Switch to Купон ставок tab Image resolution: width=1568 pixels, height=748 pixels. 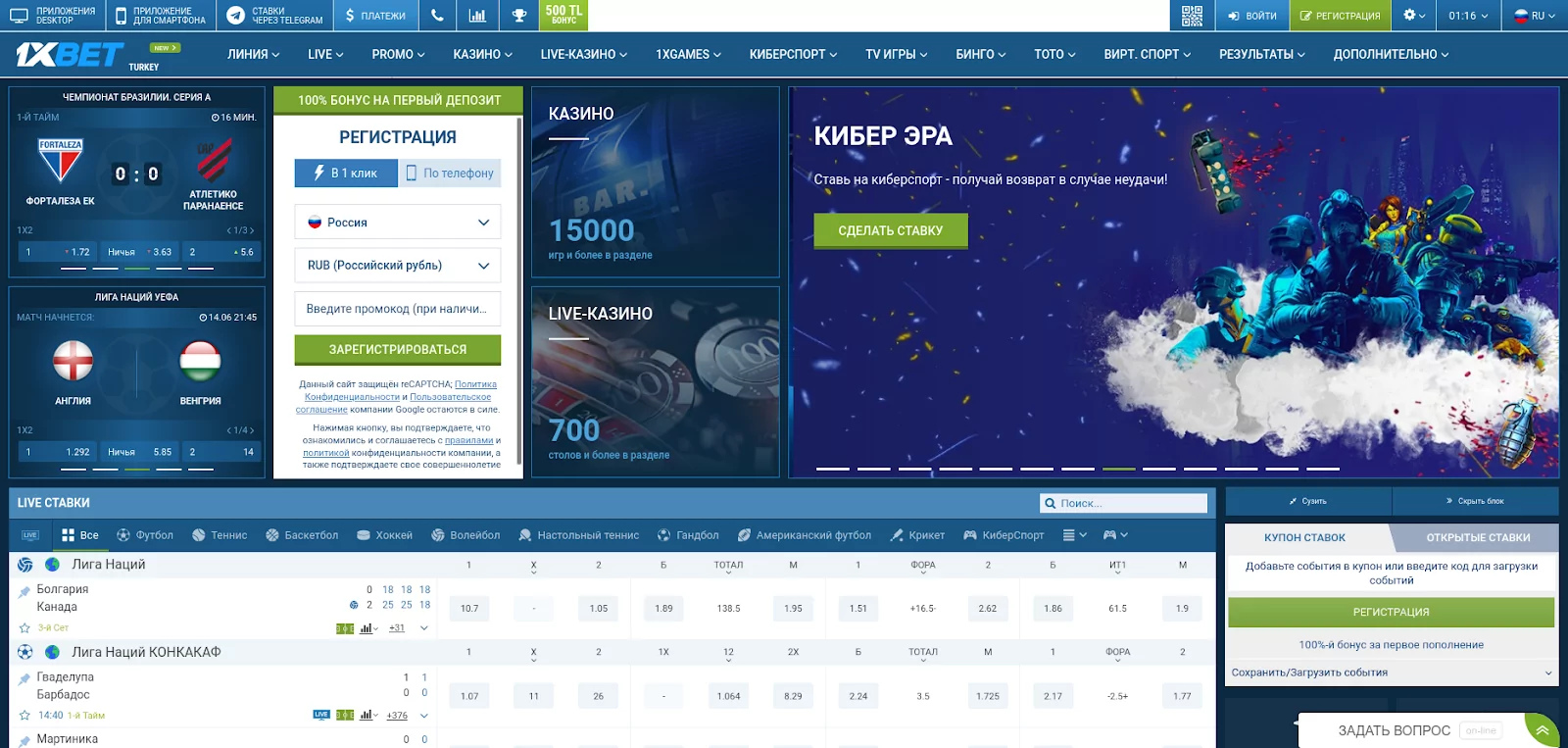(1304, 537)
